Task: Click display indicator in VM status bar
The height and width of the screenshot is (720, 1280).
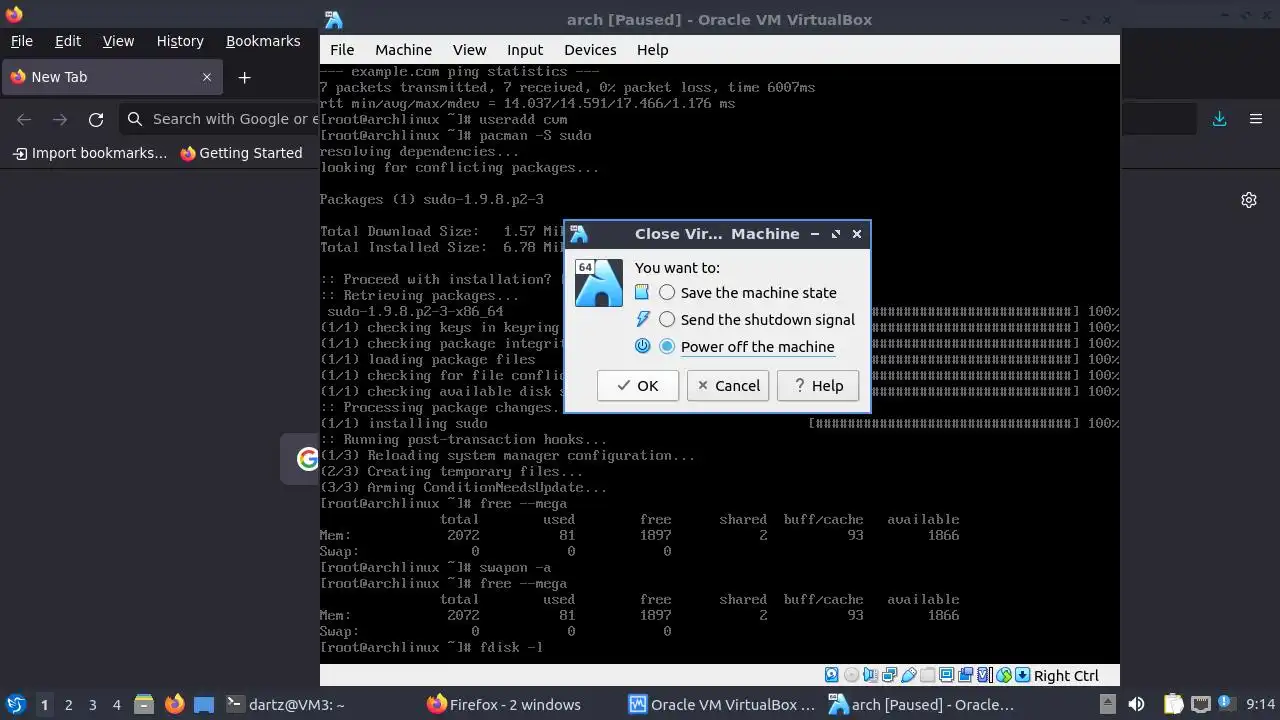Action: tap(947, 676)
